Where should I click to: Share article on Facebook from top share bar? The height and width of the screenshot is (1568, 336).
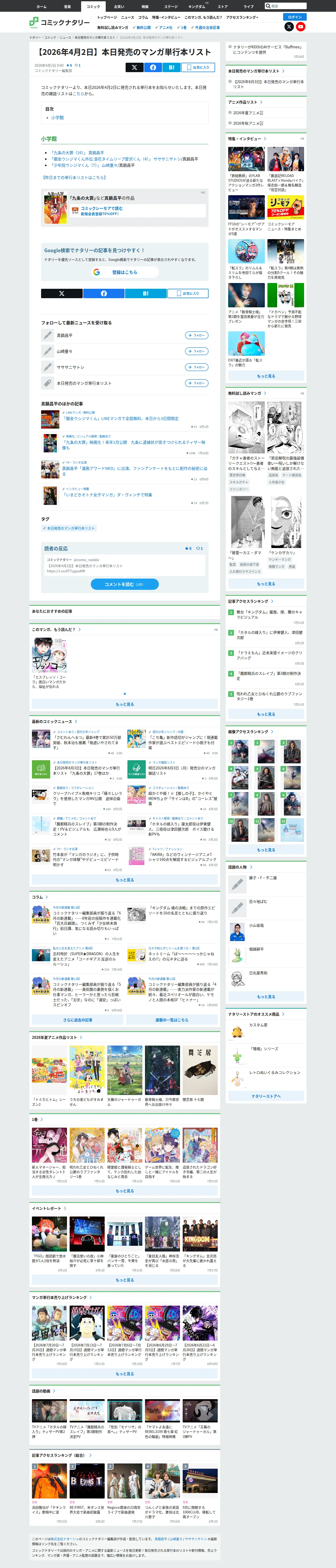(x=153, y=68)
